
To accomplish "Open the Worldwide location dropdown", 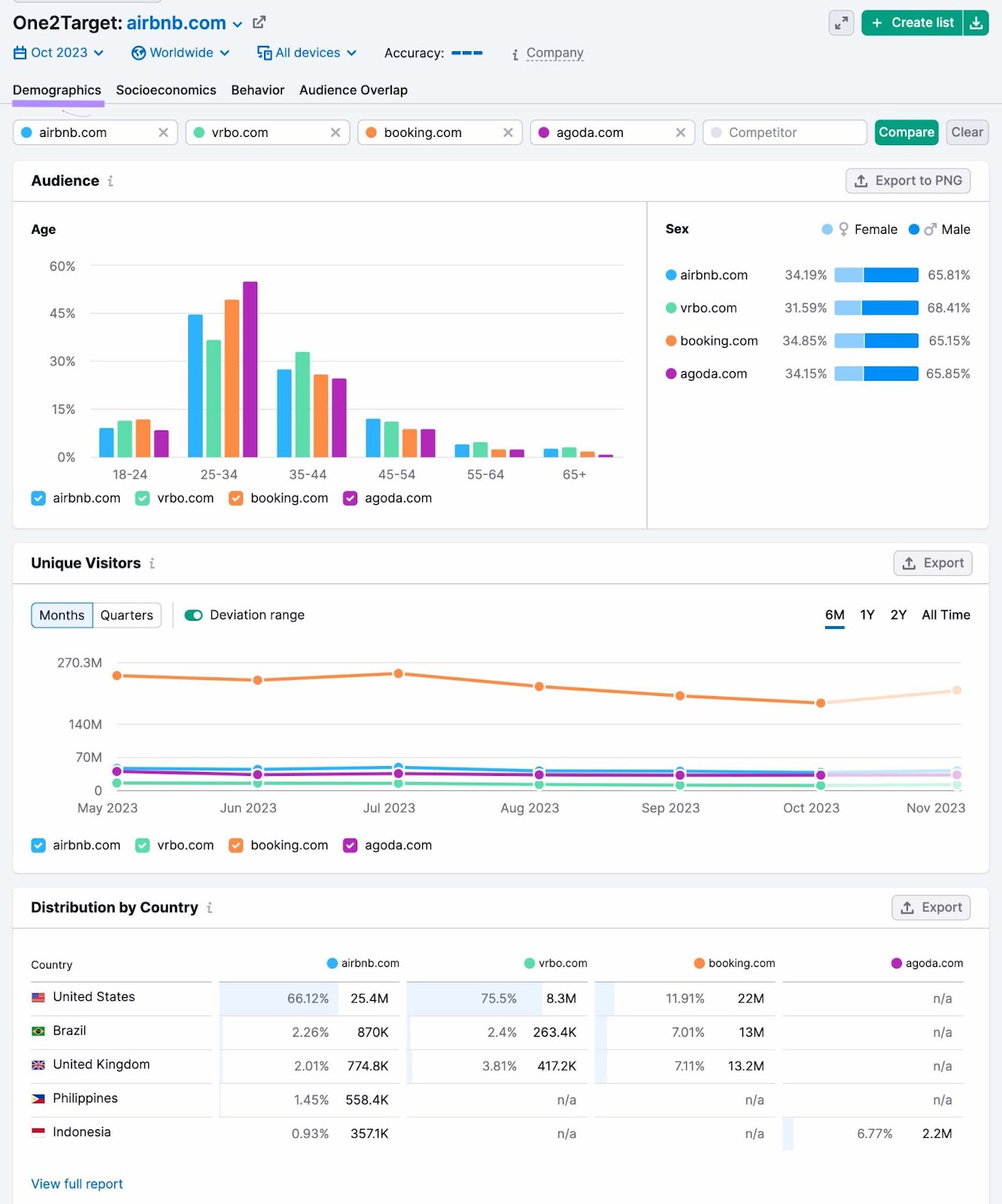I will point(181,53).
